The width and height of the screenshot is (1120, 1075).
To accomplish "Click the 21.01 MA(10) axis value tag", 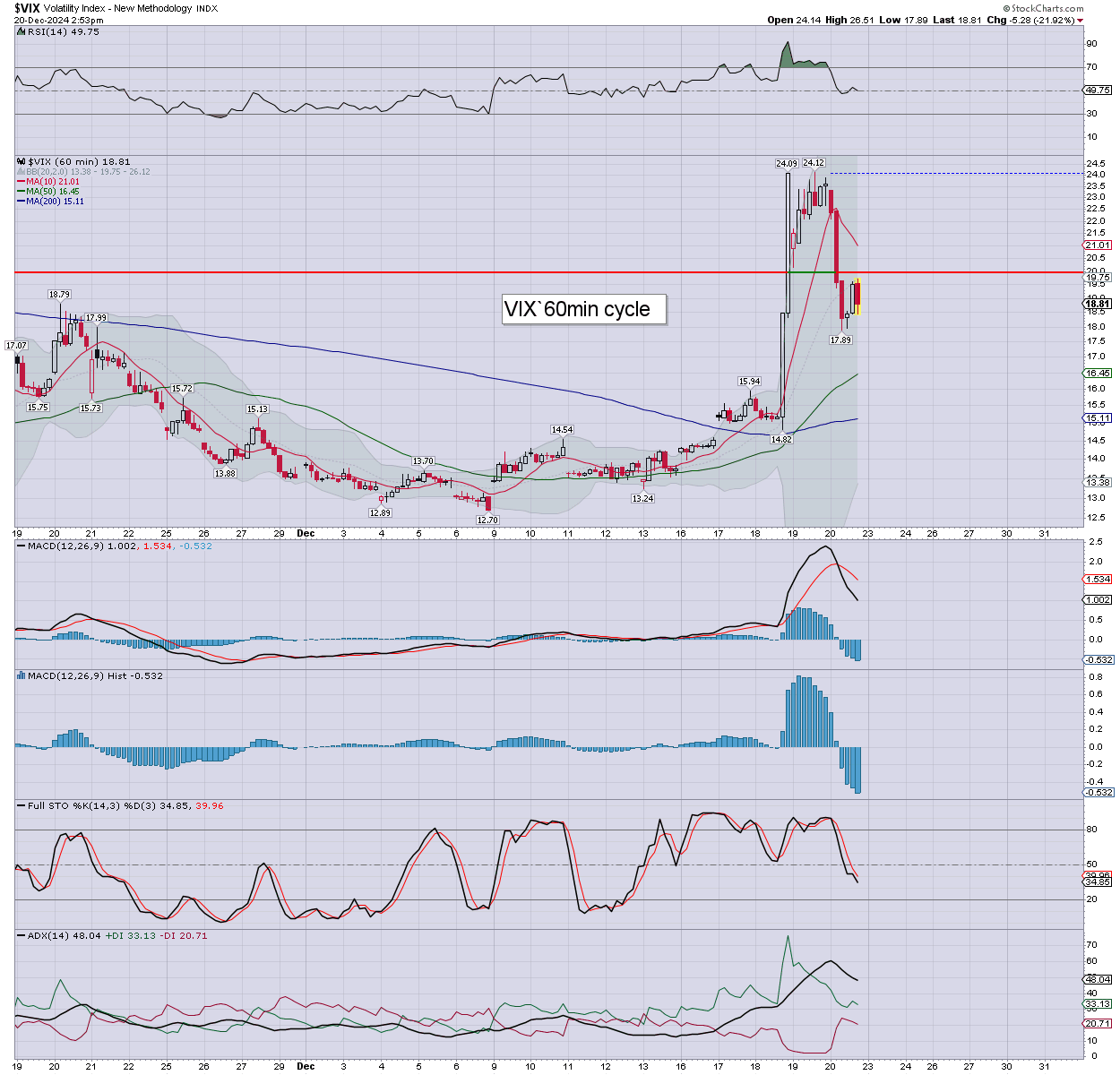I will (x=1098, y=245).
